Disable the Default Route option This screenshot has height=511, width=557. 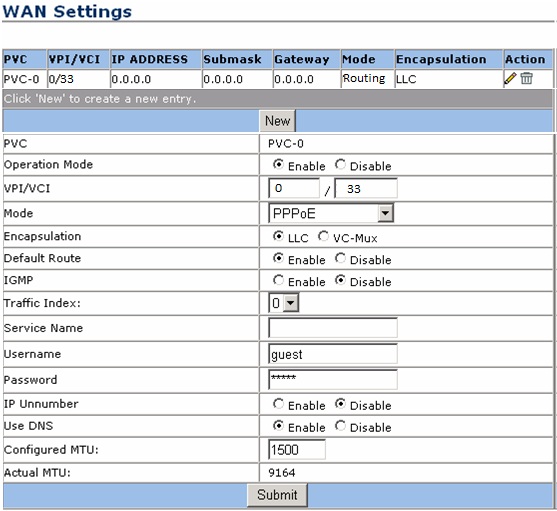(340, 258)
